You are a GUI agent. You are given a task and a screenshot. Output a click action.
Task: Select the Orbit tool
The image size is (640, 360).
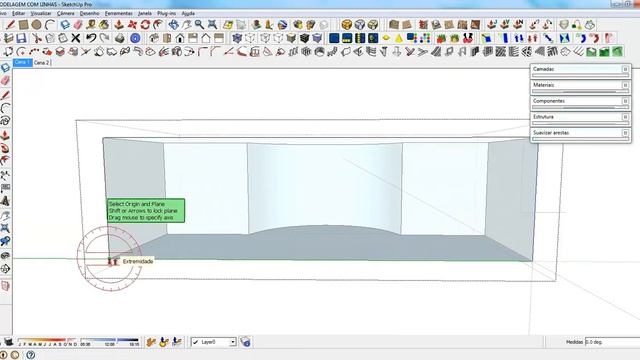click(x=173, y=25)
